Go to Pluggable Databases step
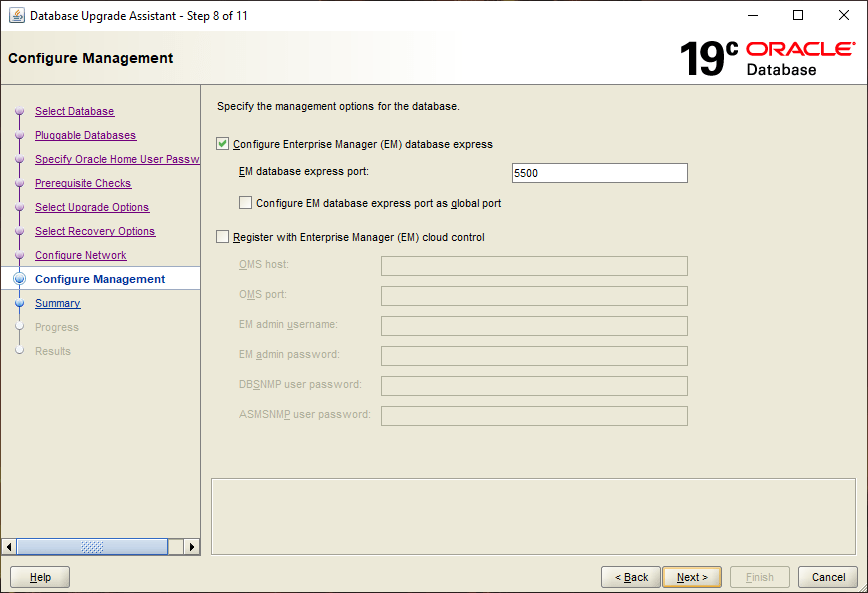Viewport: 868px width, 593px height. point(85,135)
